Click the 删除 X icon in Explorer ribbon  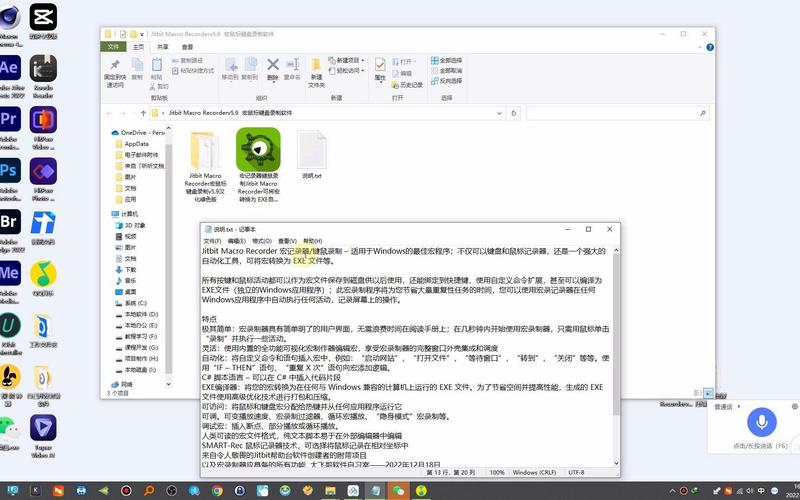[273, 64]
